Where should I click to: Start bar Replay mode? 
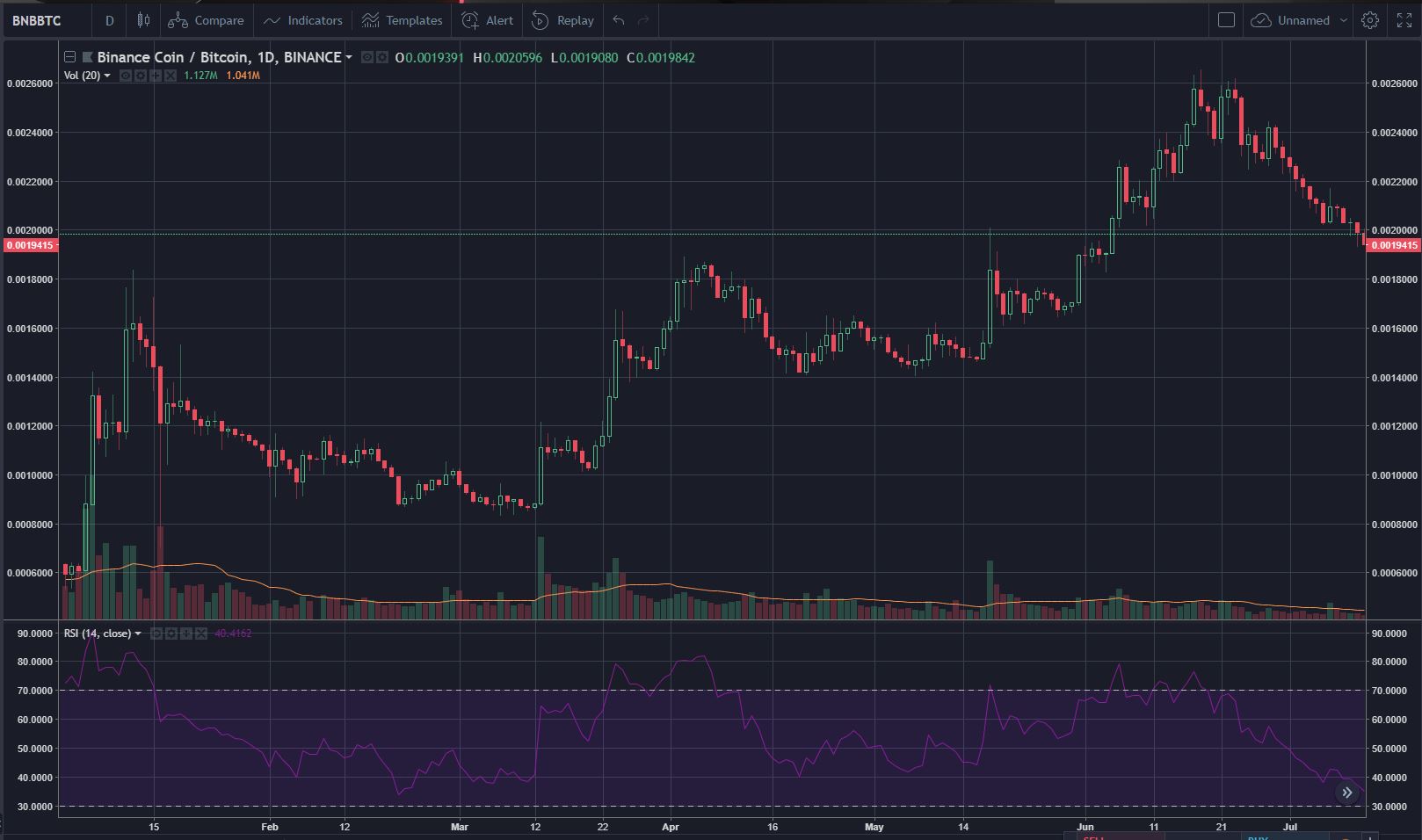(x=563, y=20)
